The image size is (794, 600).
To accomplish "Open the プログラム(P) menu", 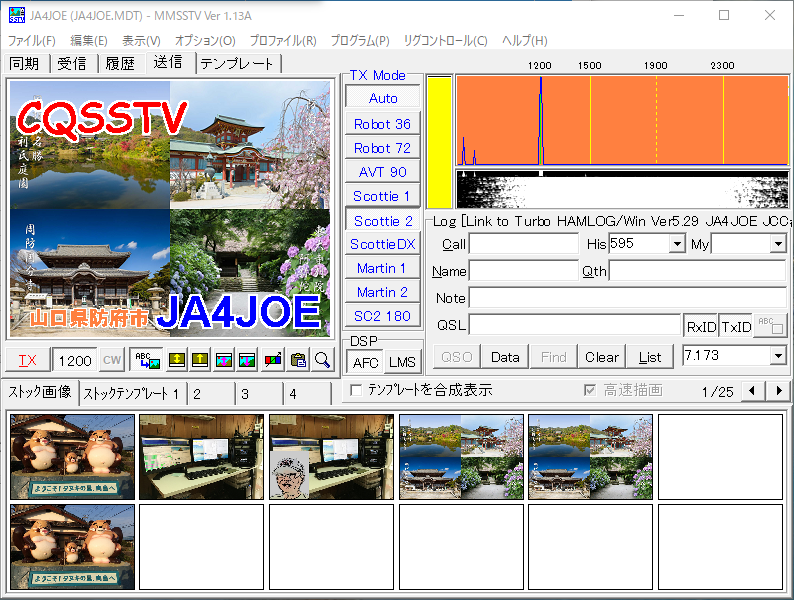I will (360, 41).
